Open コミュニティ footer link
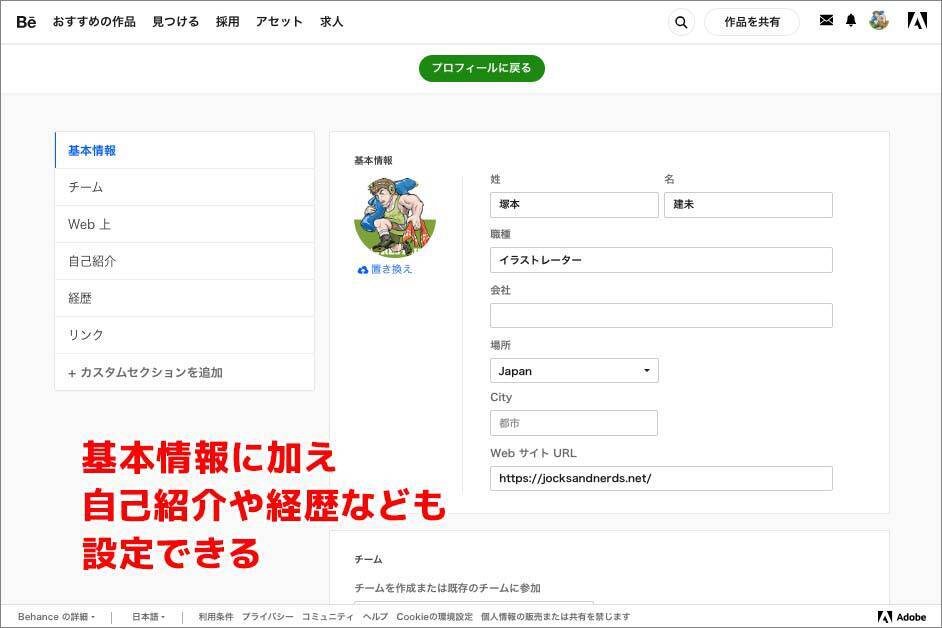942x628 pixels. pos(328,617)
